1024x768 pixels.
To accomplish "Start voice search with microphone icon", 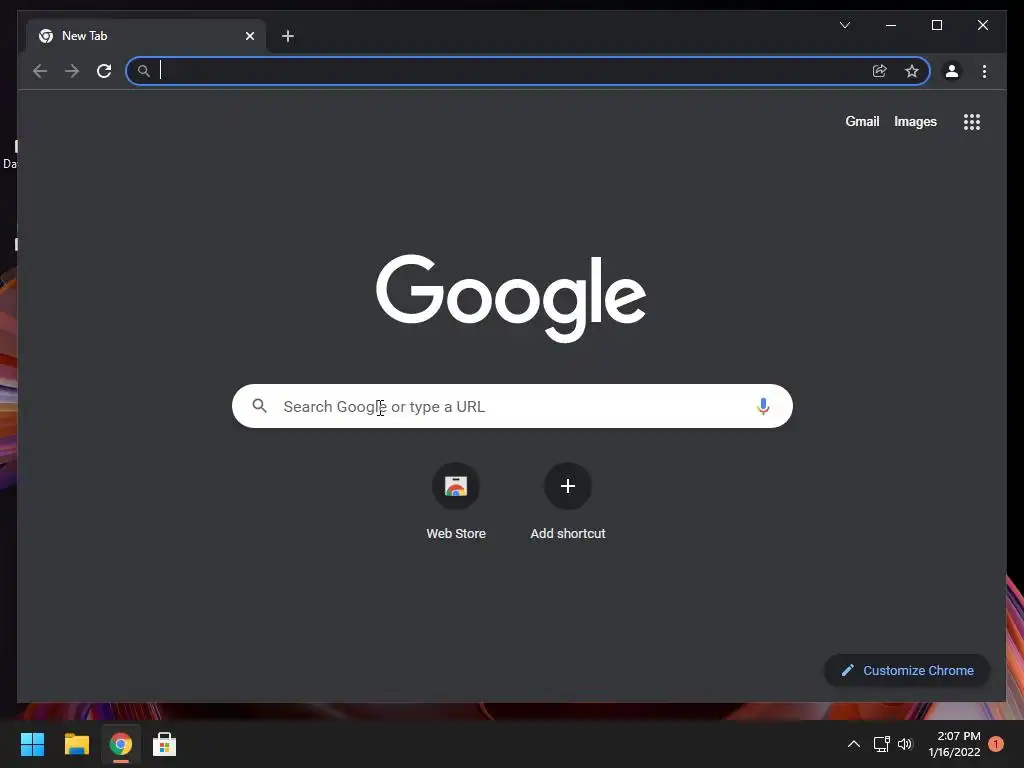I will tap(763, 406).
